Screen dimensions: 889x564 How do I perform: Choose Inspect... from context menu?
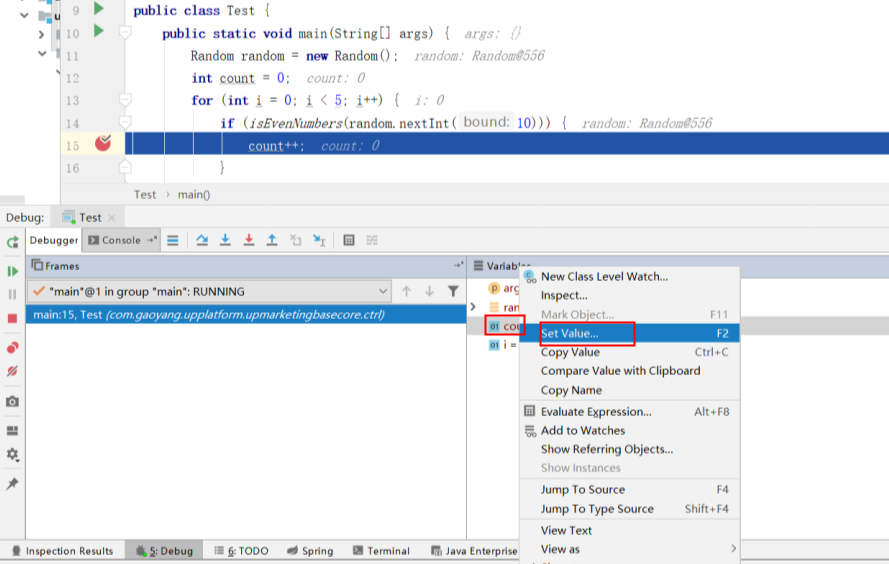[x=629, y=295]
